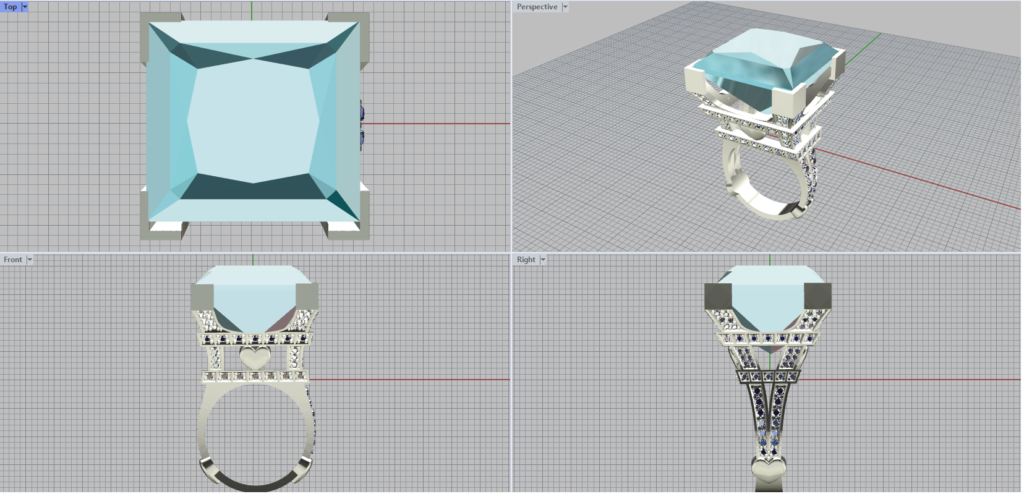Click the left dark prong in Right view
1024x494 pixels.
[716, 295]
